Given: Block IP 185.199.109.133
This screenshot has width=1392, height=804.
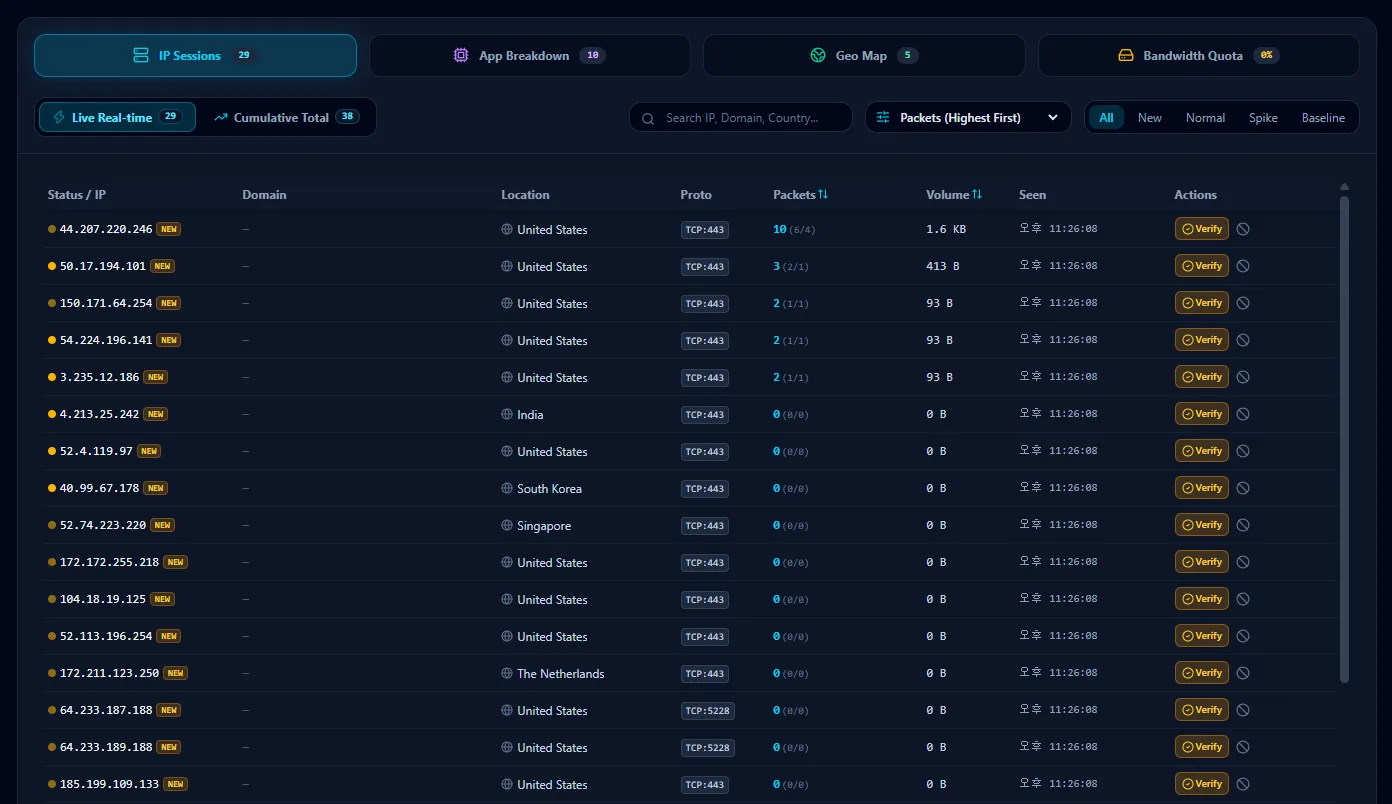Looking at the screenshot, I should (1243, 784).
